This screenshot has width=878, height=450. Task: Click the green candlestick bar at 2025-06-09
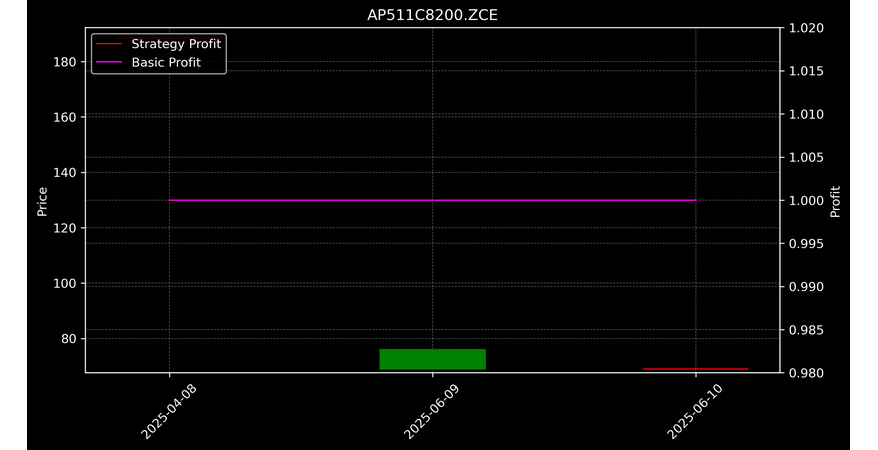click(432, 359)
